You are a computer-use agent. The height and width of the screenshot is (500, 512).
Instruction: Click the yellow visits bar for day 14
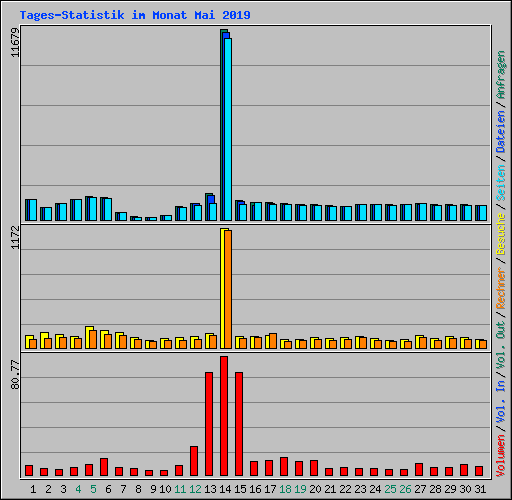point(223,288)
